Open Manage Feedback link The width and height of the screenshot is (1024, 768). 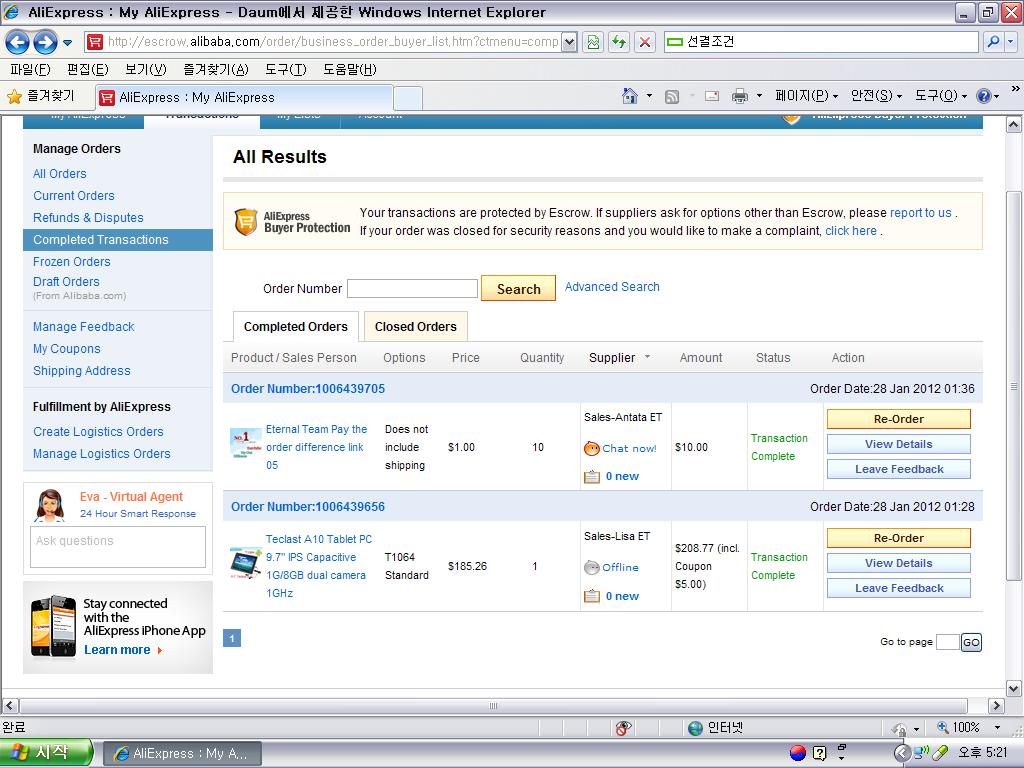(84, 327)
